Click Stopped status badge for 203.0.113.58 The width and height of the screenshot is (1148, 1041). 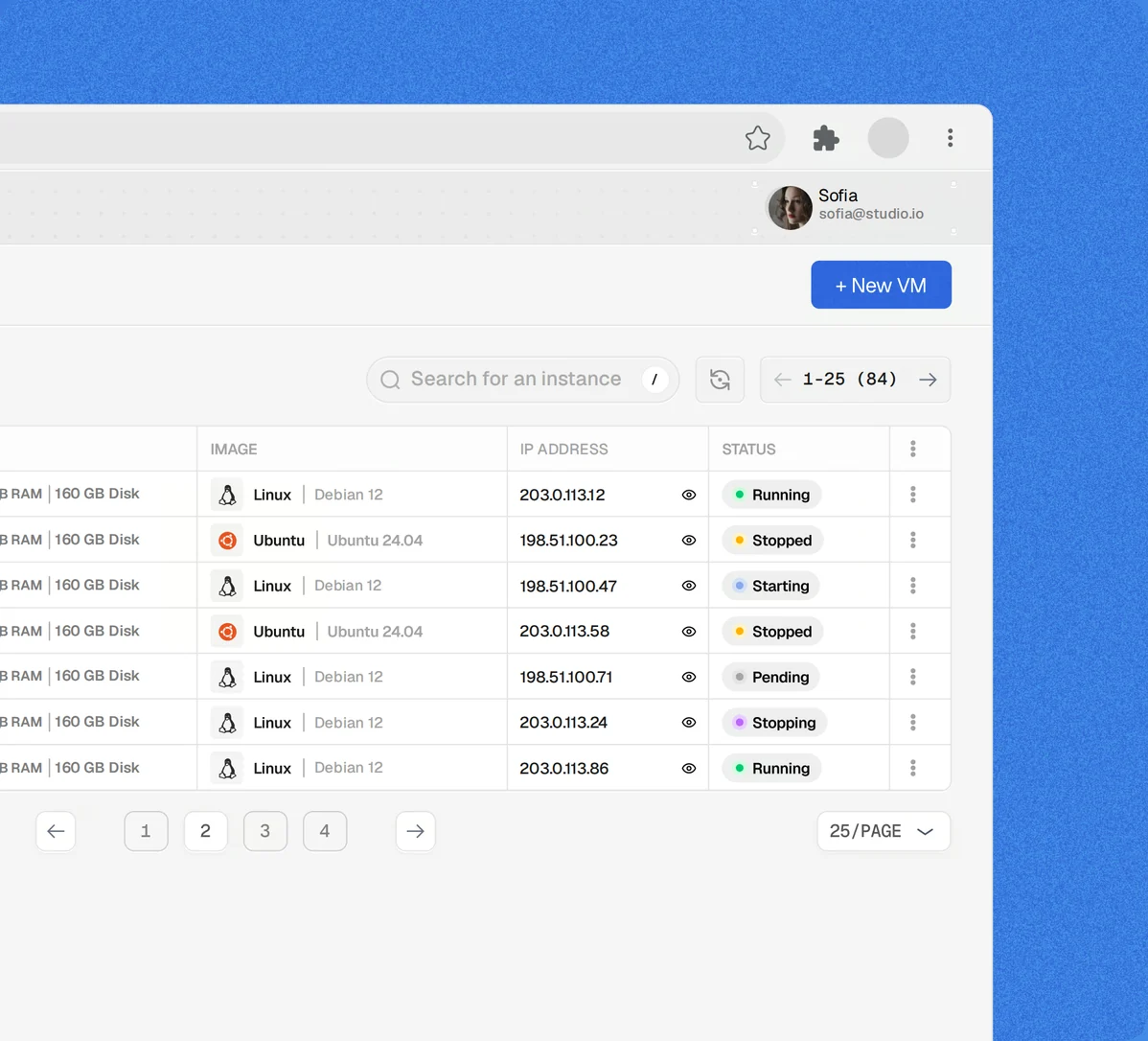click(x=772, y=632)
